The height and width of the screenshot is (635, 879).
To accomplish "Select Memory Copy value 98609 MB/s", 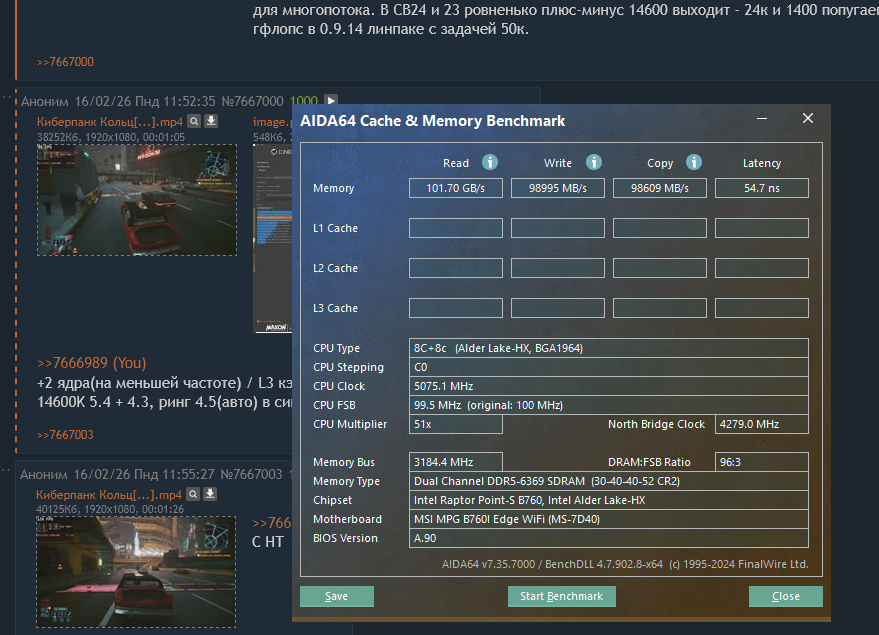I will pos(660,188).
